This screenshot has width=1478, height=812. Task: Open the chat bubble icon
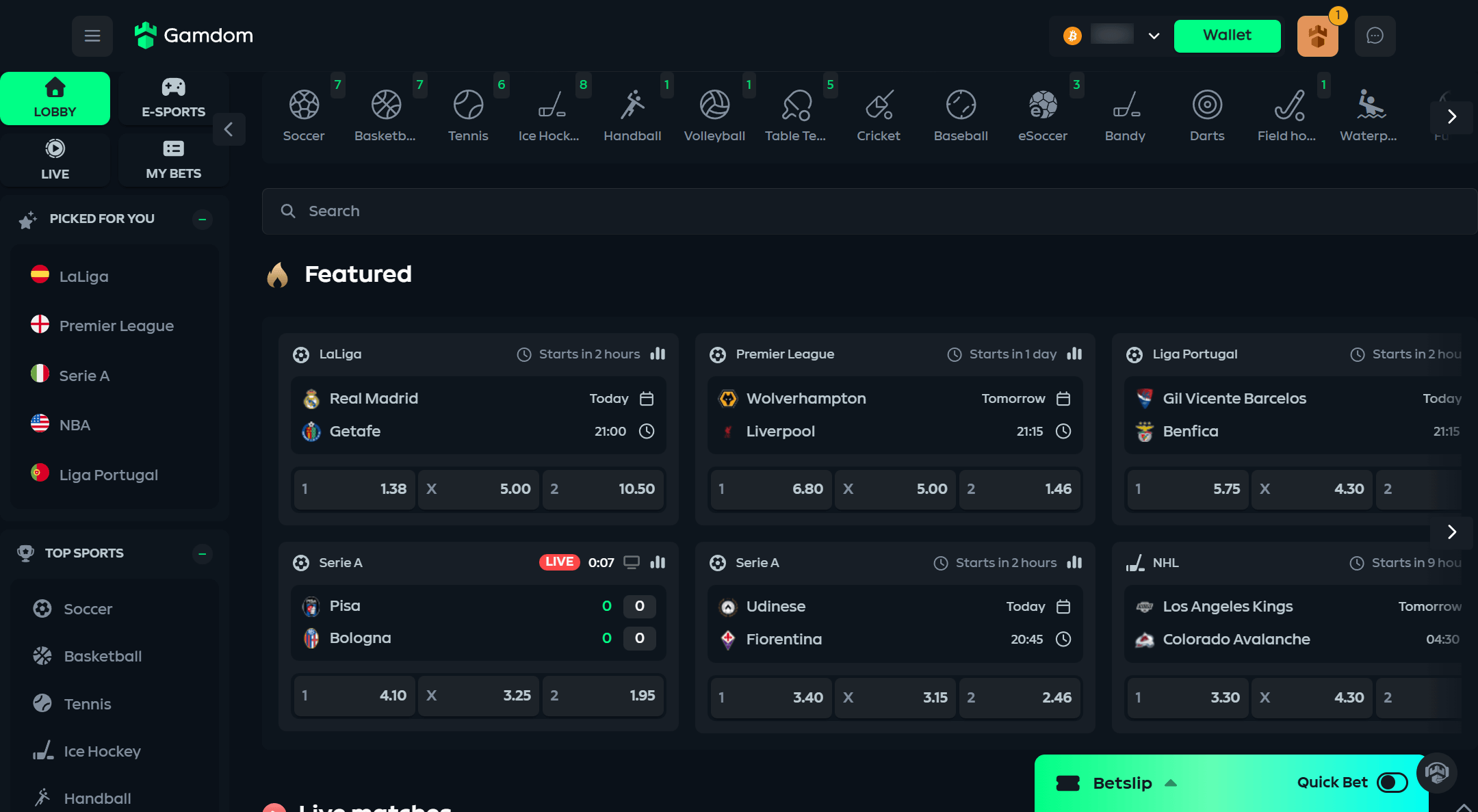tap(1375, 36)
